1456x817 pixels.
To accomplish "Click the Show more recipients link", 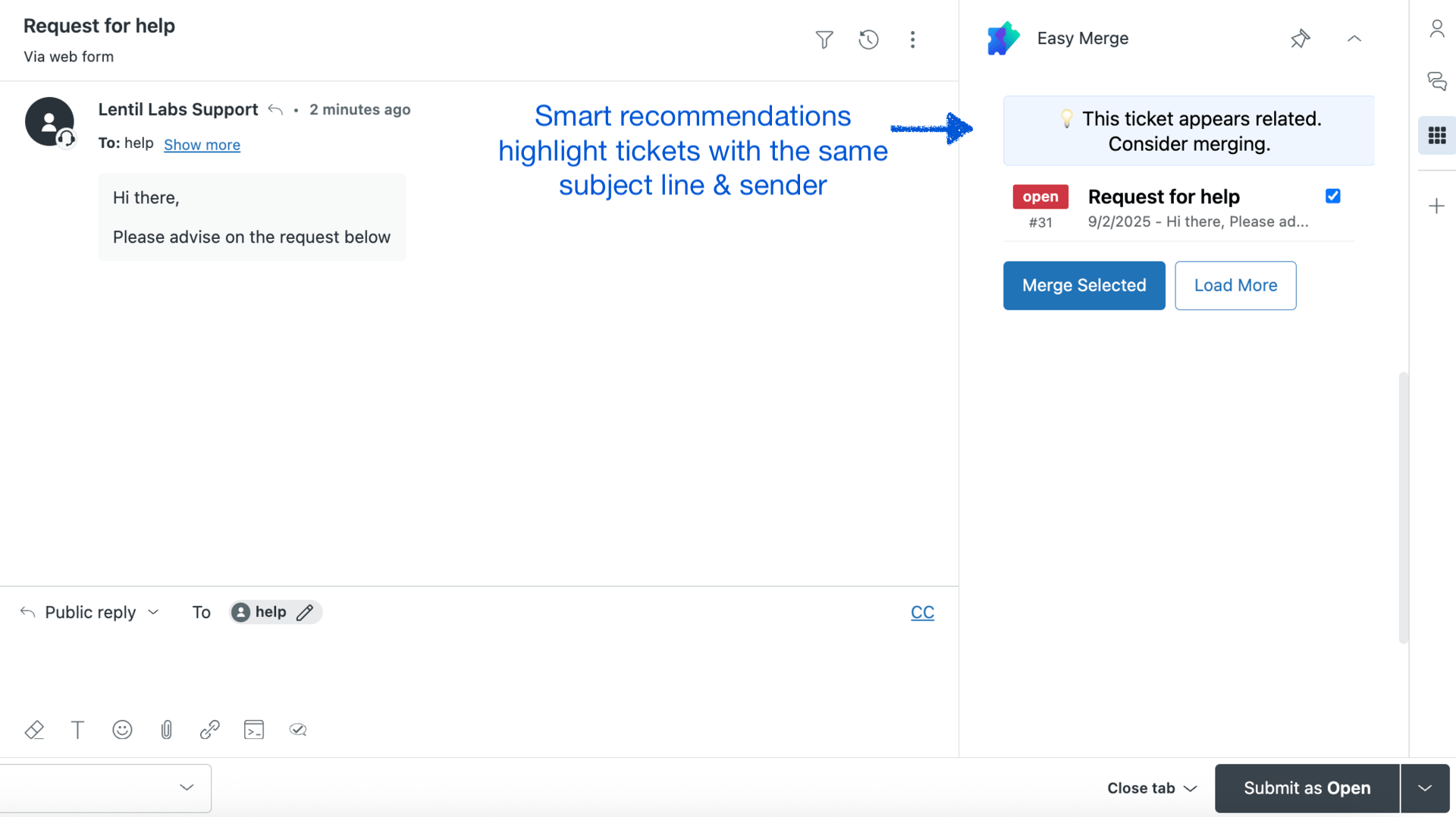I will pyautogui.click(x=202, y=145).
